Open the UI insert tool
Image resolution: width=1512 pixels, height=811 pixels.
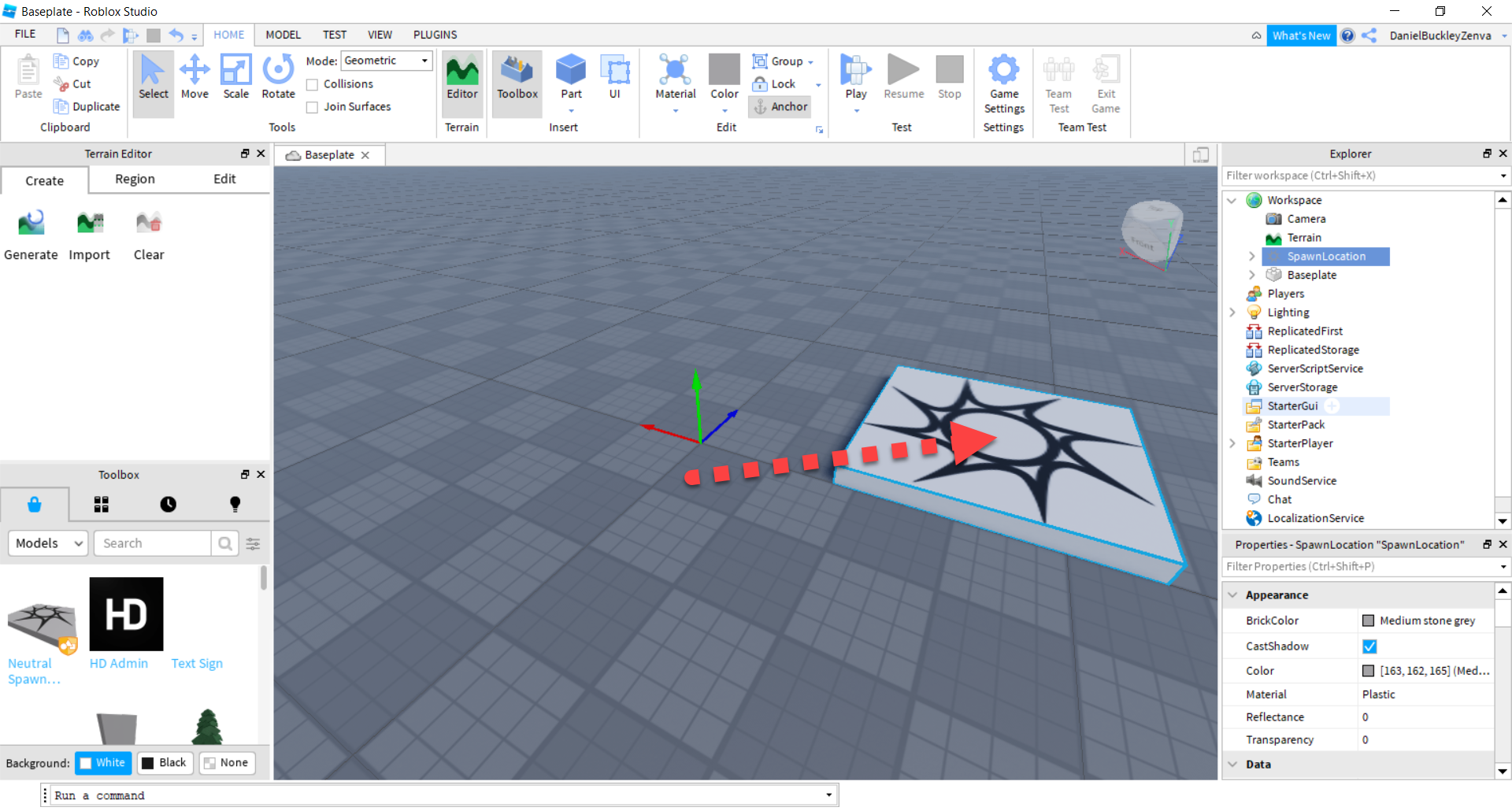[615, 77]
